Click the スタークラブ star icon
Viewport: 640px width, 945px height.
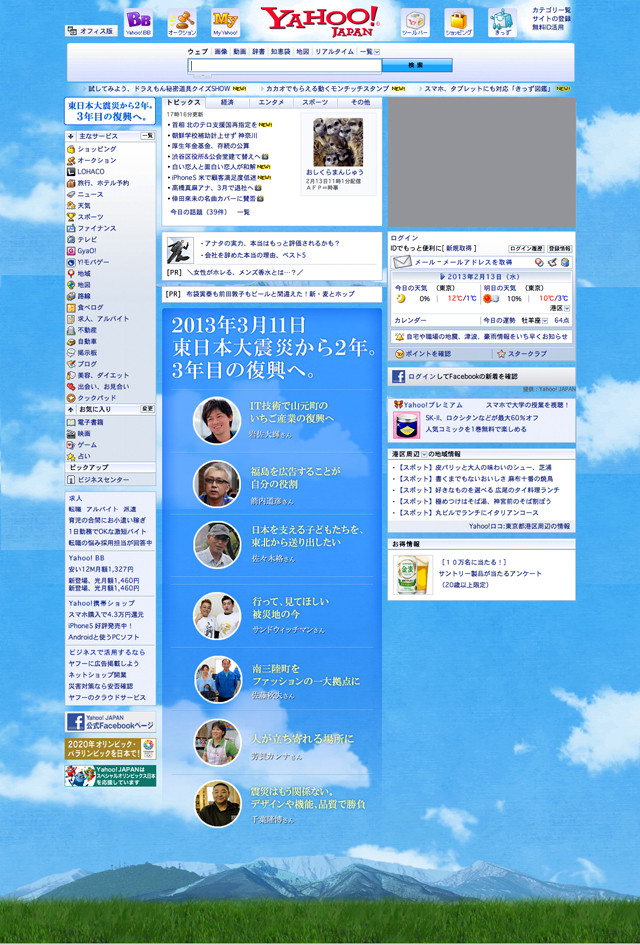501,354
